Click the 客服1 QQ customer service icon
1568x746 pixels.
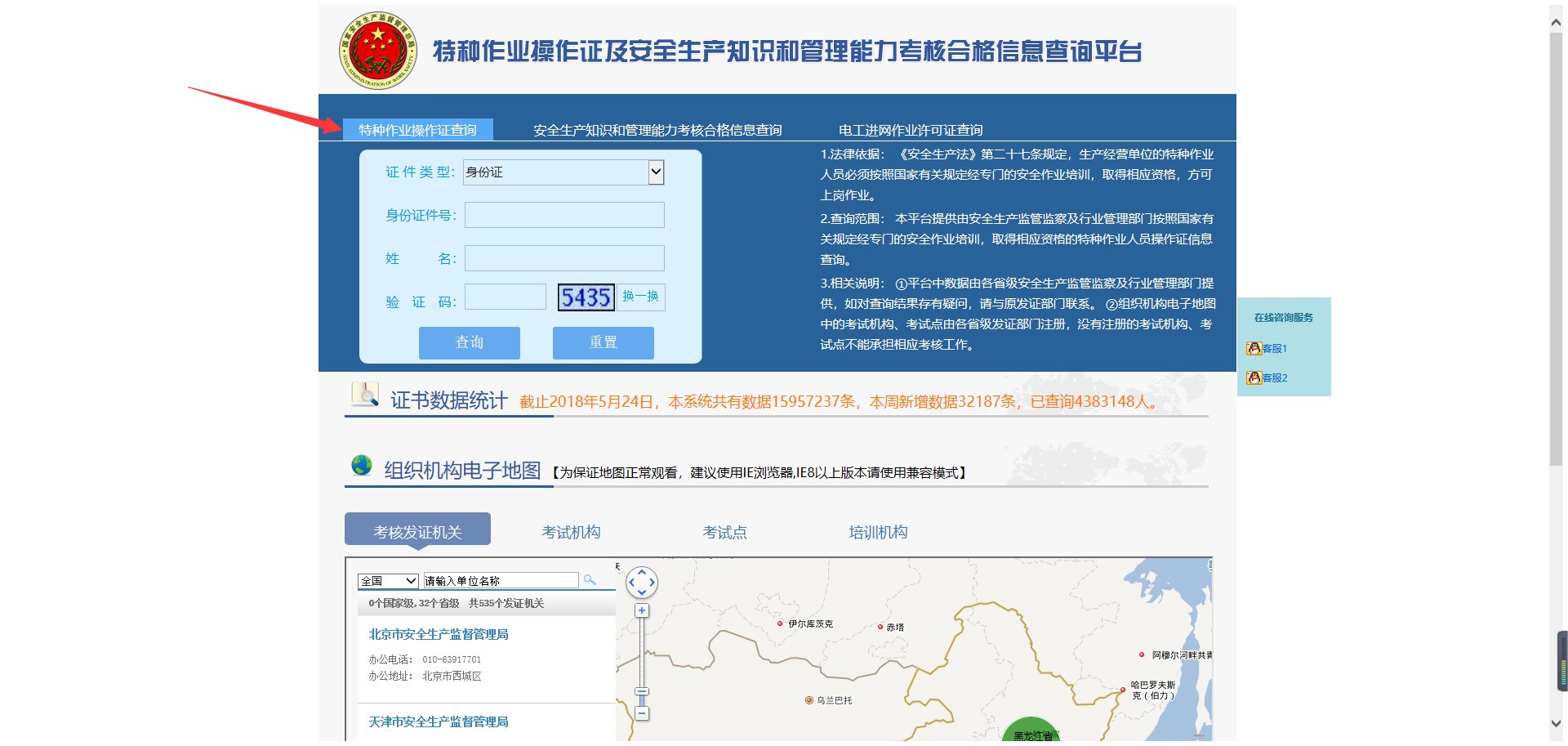(x=1255, y=347)
